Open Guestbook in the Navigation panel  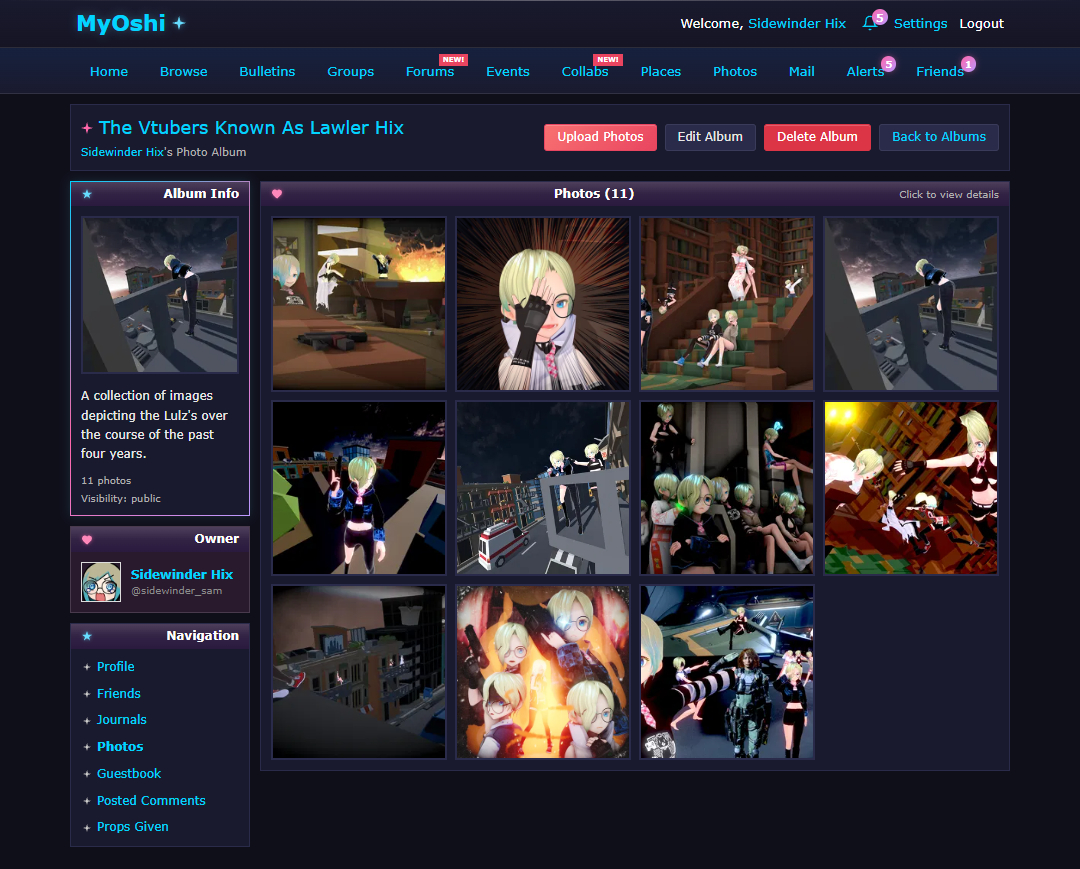129,773
